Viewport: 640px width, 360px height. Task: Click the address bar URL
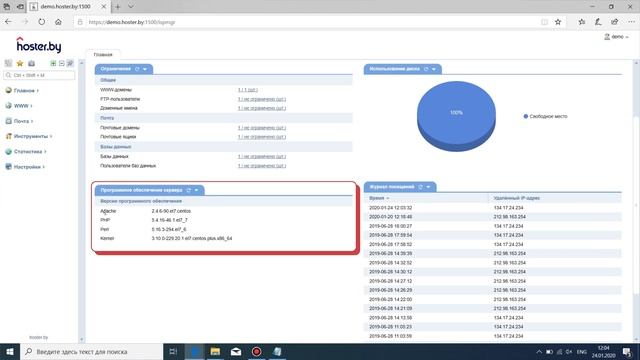[x=132, y=22]
